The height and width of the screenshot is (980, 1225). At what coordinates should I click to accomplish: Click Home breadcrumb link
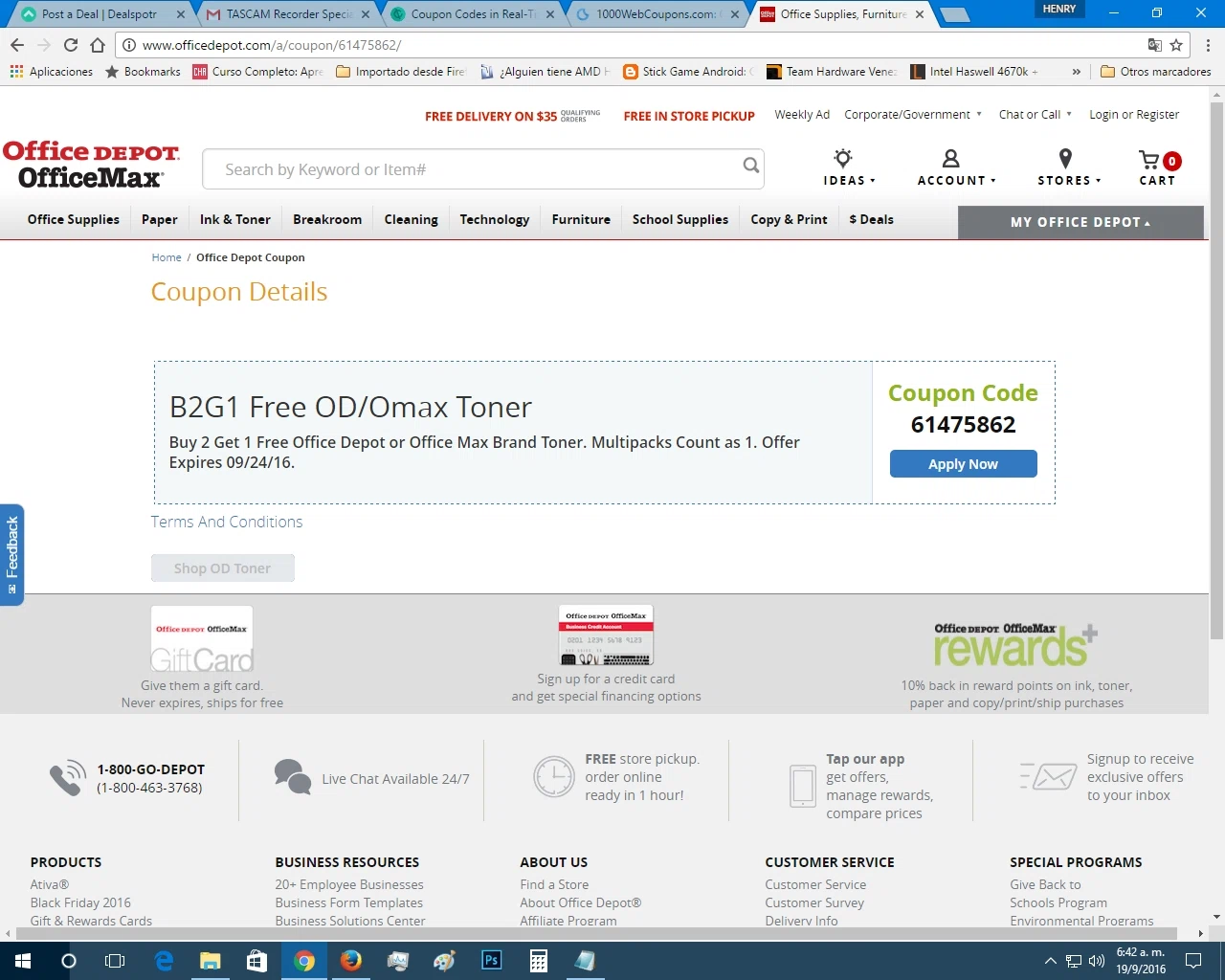click(x=167, y=257)
